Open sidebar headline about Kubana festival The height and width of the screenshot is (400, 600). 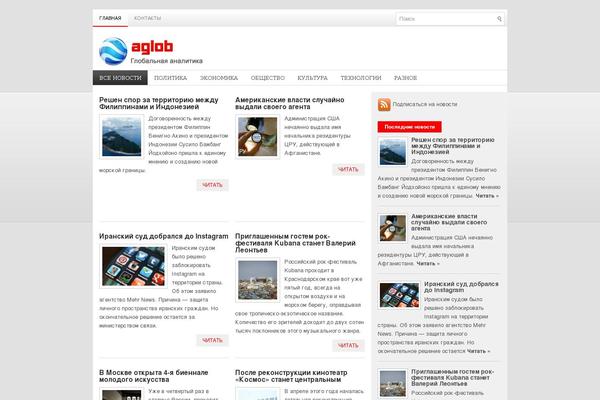coord(452,377)
